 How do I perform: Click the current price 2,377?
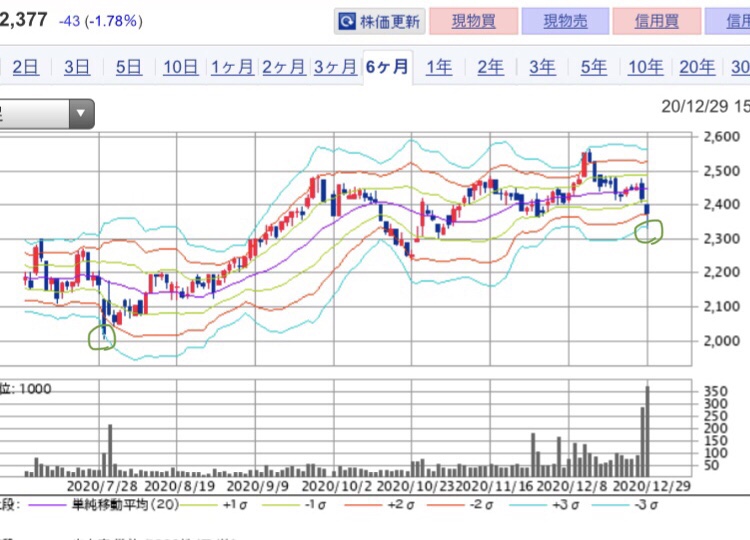pos(23,20)
